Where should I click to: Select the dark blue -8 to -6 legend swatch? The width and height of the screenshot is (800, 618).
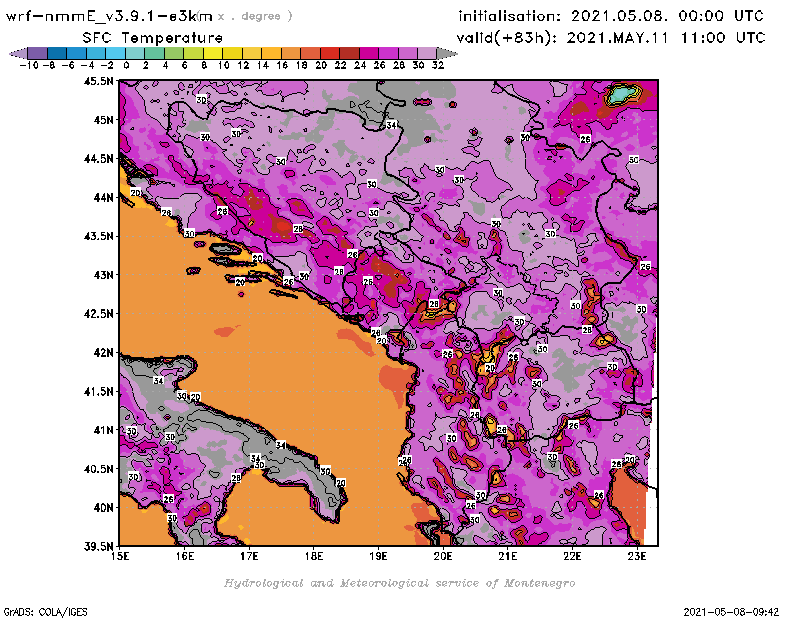58,53
